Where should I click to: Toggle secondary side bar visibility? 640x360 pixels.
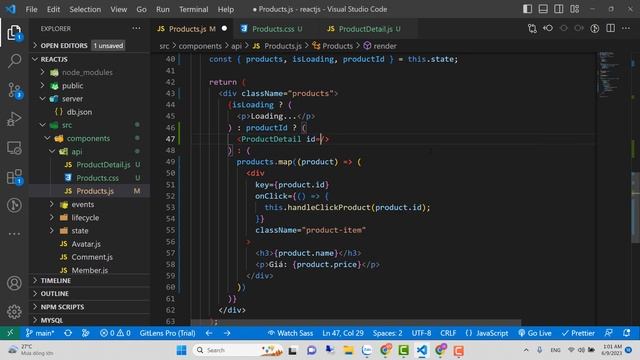(559, 9)
